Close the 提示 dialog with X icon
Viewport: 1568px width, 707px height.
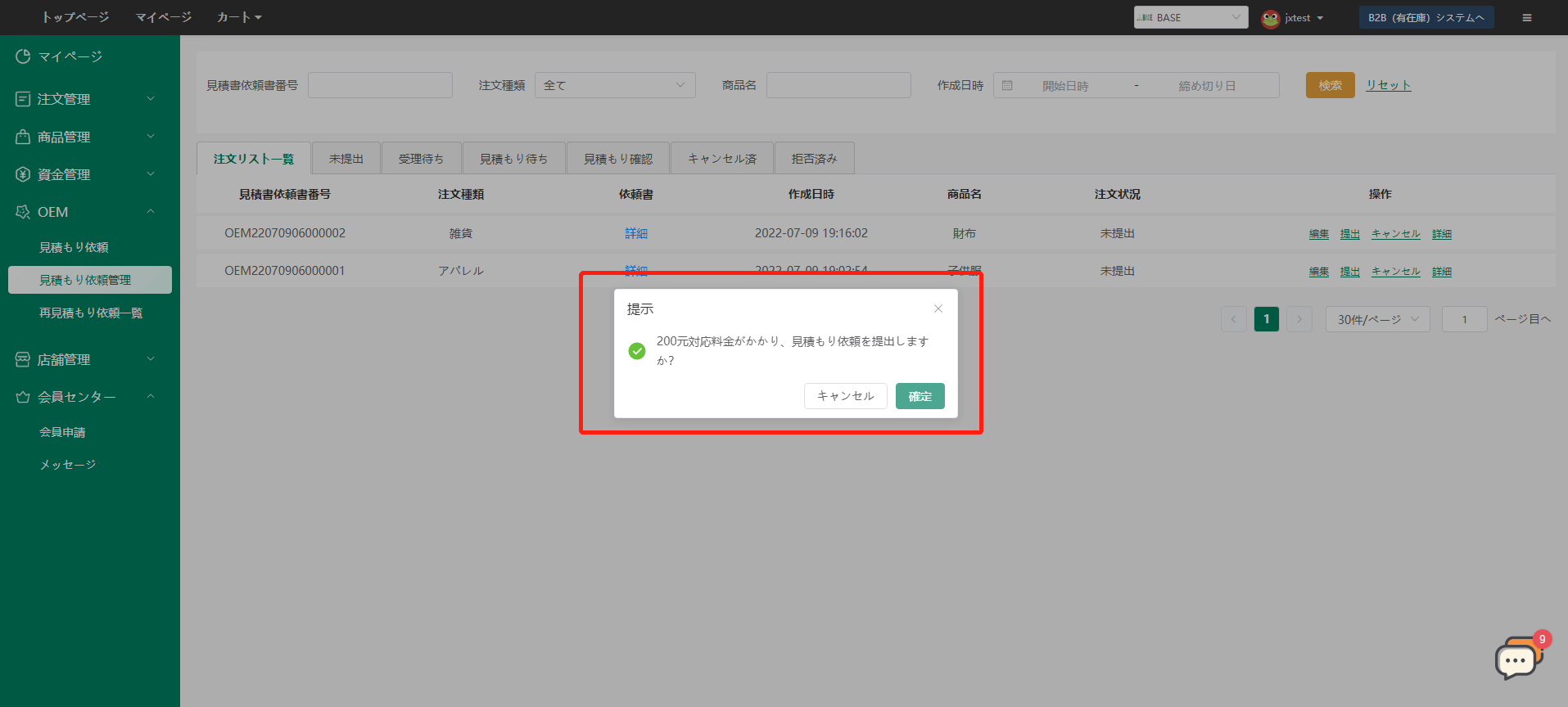tap(938, 308)
